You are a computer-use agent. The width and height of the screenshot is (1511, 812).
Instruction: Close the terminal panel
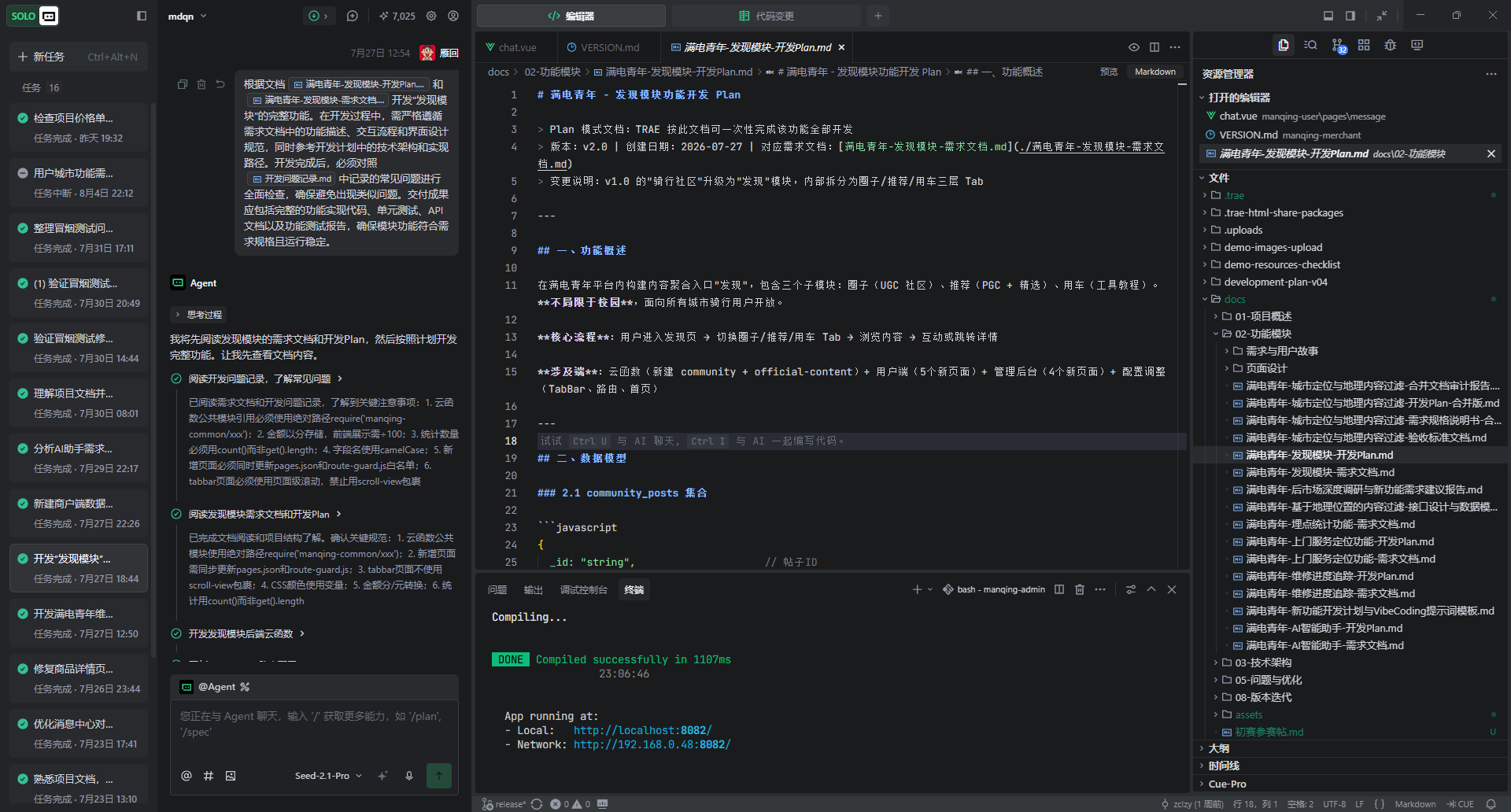click(1172, 589)
